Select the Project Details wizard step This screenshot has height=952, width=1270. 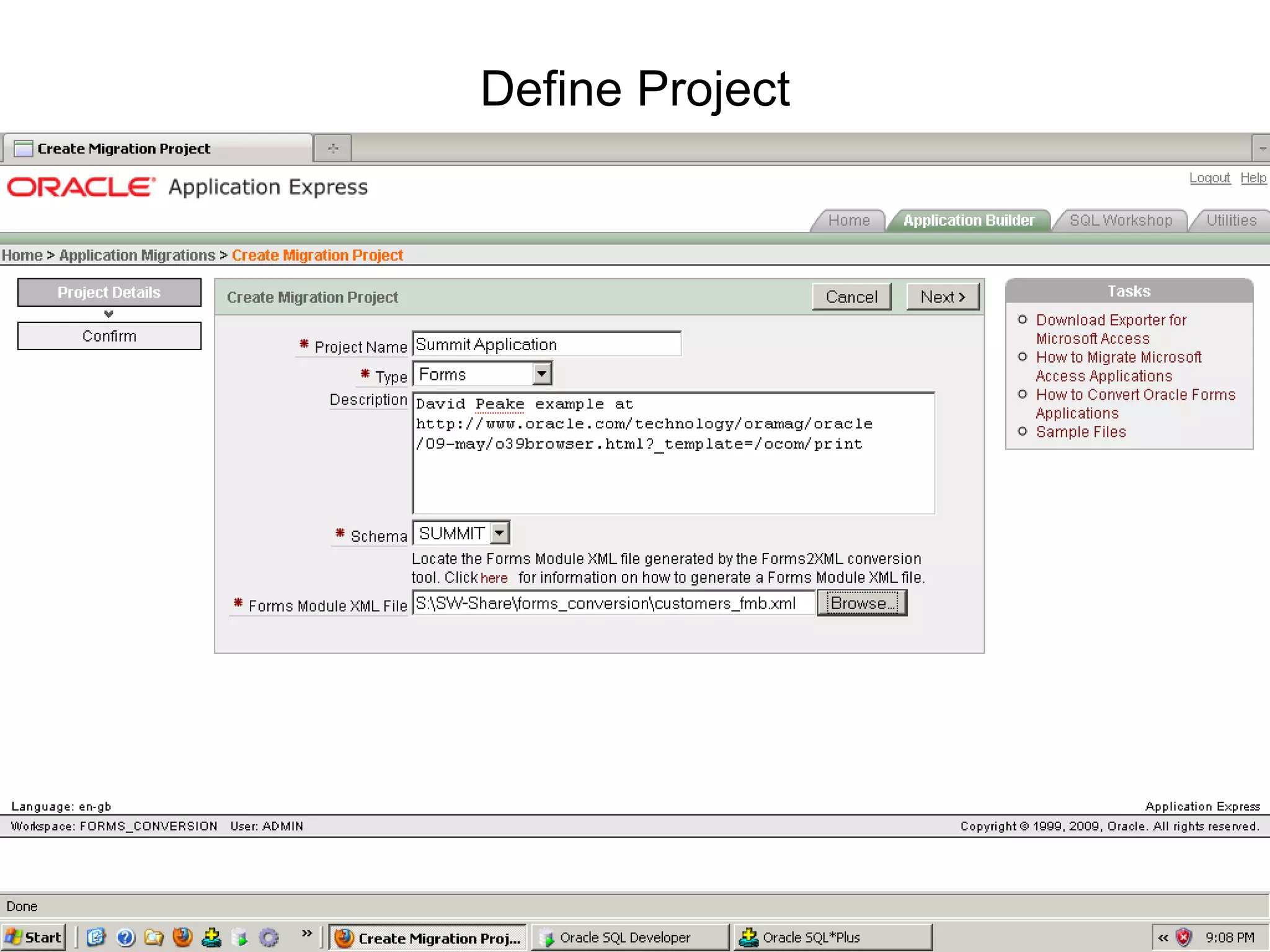[109, 293]
